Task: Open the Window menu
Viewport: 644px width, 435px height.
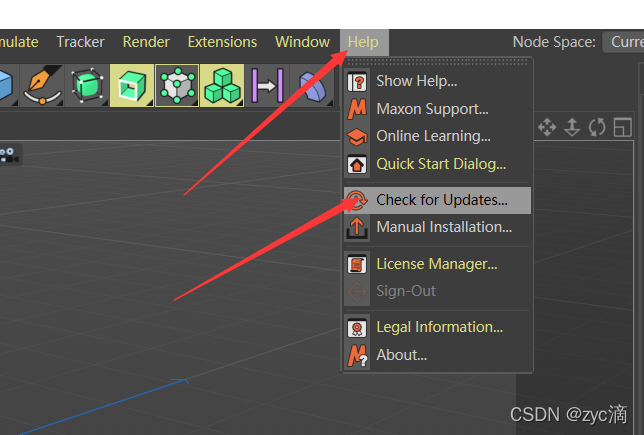Action: click(302, 42)
